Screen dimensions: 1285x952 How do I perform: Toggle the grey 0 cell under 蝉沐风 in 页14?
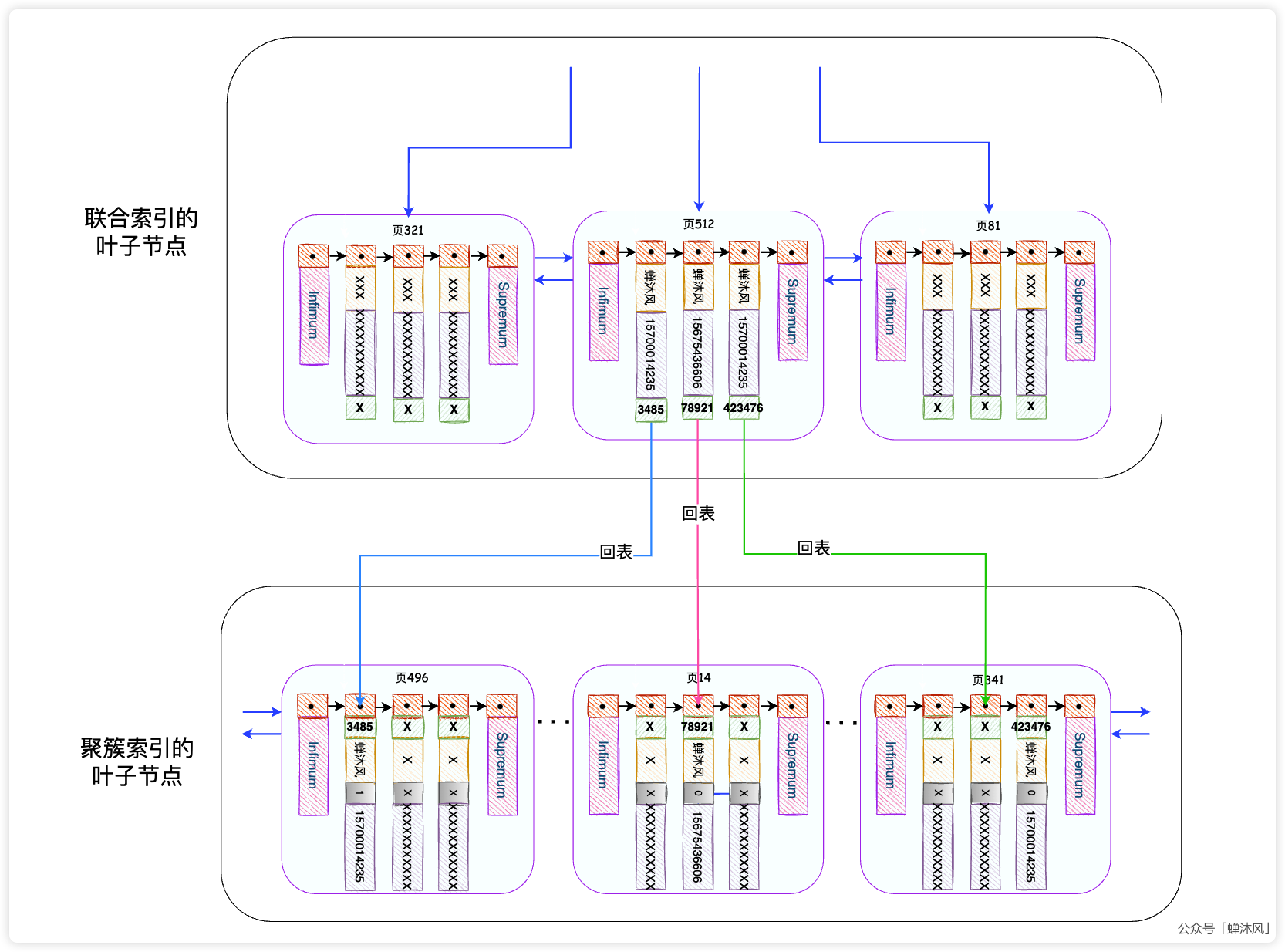coord(697,793)
